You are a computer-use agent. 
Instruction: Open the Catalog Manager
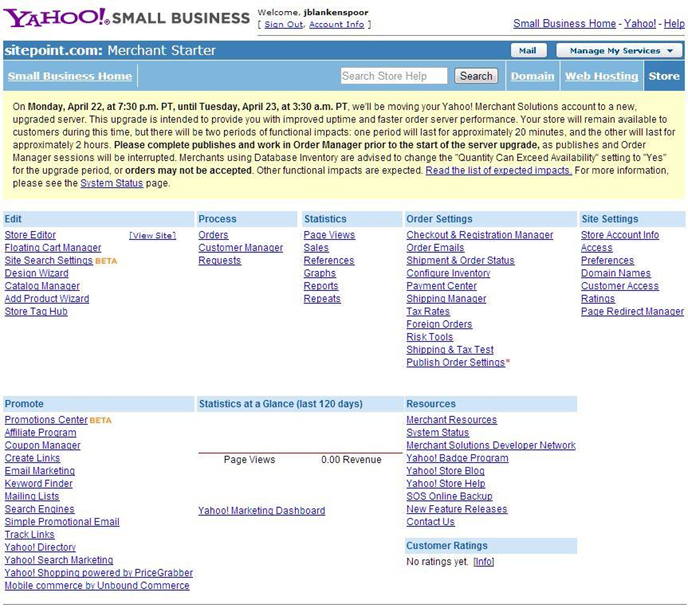coord(42,286)
